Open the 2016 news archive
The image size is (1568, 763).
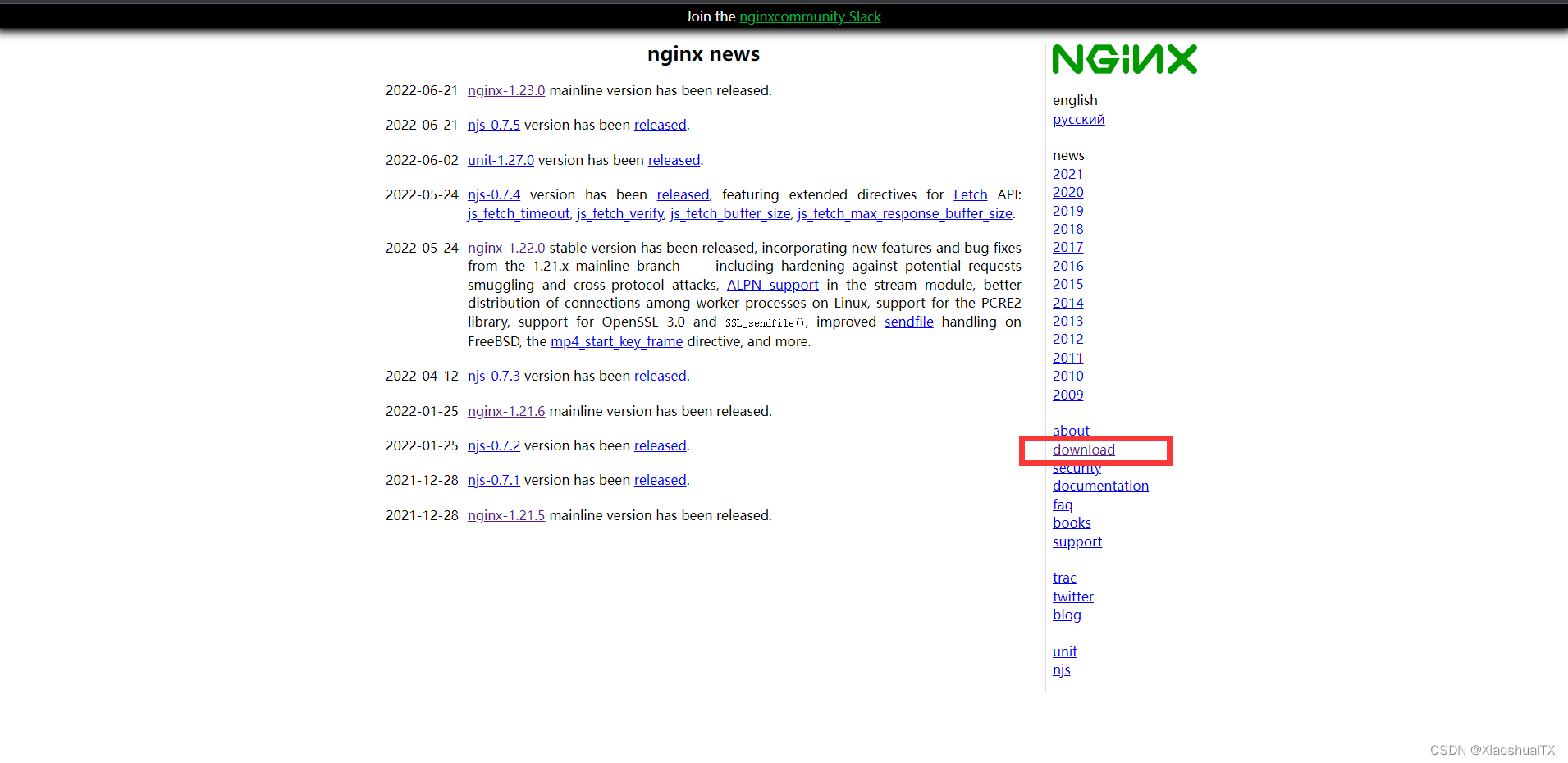point(1068,266)
